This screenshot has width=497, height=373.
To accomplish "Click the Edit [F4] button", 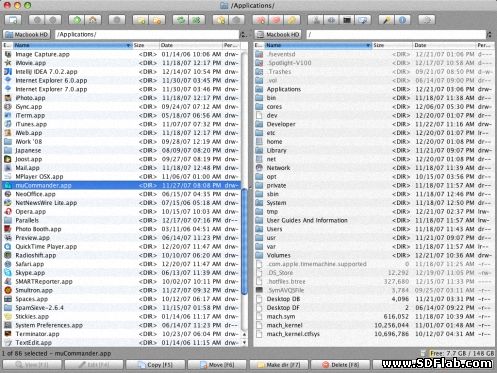I will tap(94, 365).
